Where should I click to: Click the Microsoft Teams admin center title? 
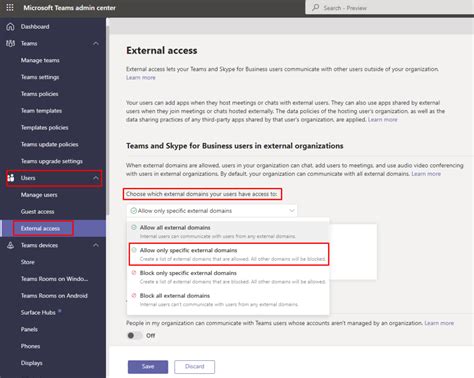69,8
